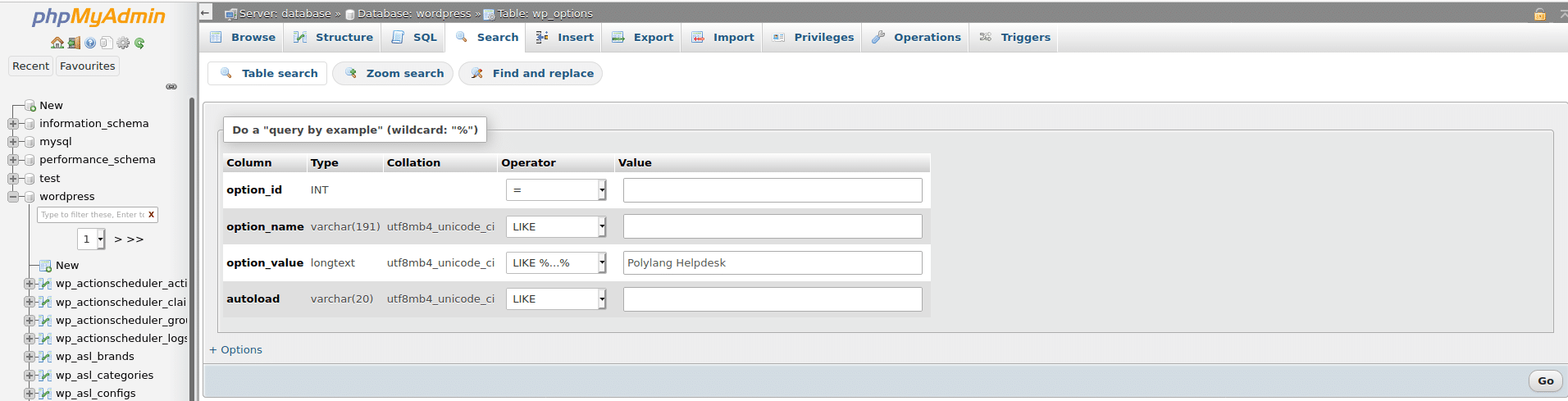Open the option_value operator dropdown
Image resolution: width=1568 pixels, height=401 pixels.
556,263
